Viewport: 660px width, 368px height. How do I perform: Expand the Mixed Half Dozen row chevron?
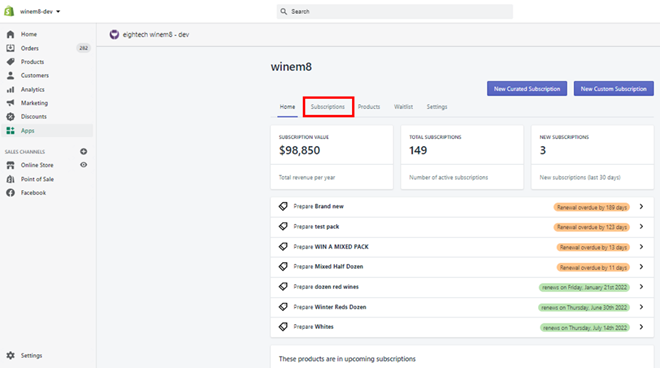[641, 267]
